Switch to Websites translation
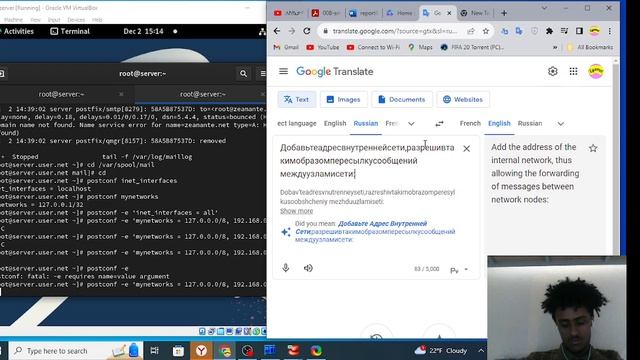Viewport: 640px width, 360px height. tap(463, 99)
